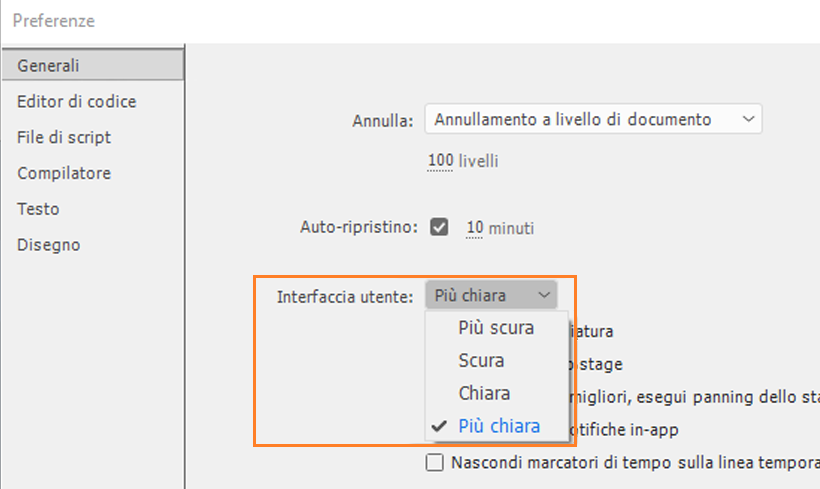Select the Disegno category
Viewport: 820px width, 489px height.
tap(48, 246)
